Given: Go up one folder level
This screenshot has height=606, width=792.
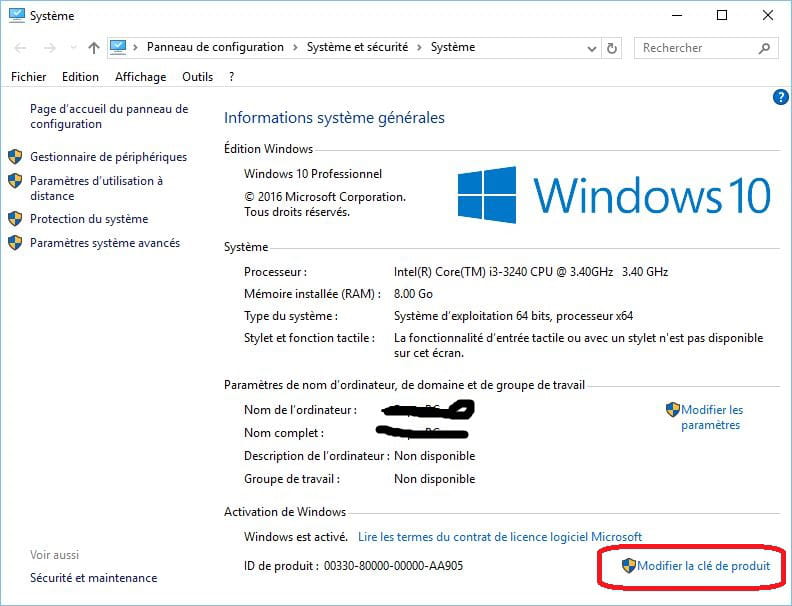Looking at the screenshot, I should pyautogui.click(x=93, y=48).
